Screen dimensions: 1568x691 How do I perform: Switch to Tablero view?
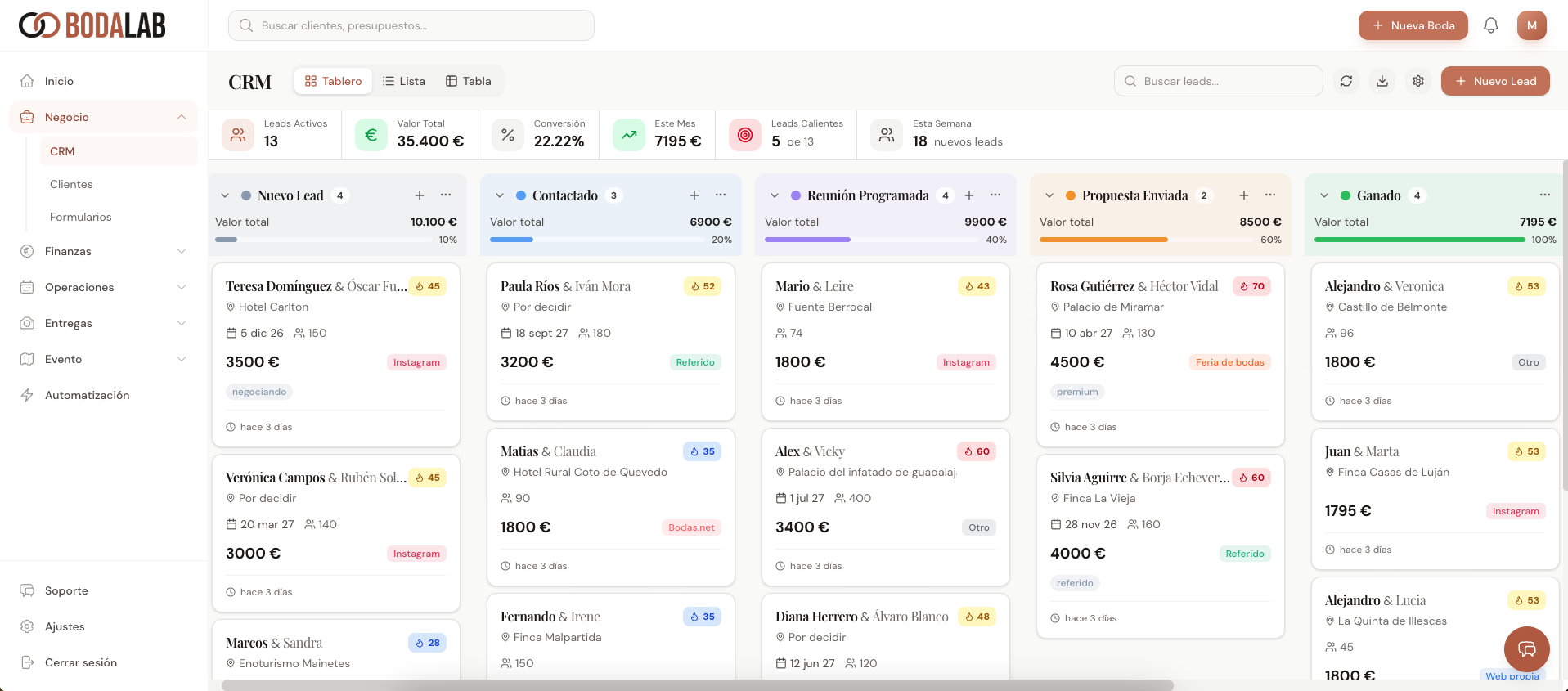pyautogui.click(x=333, y=81)
